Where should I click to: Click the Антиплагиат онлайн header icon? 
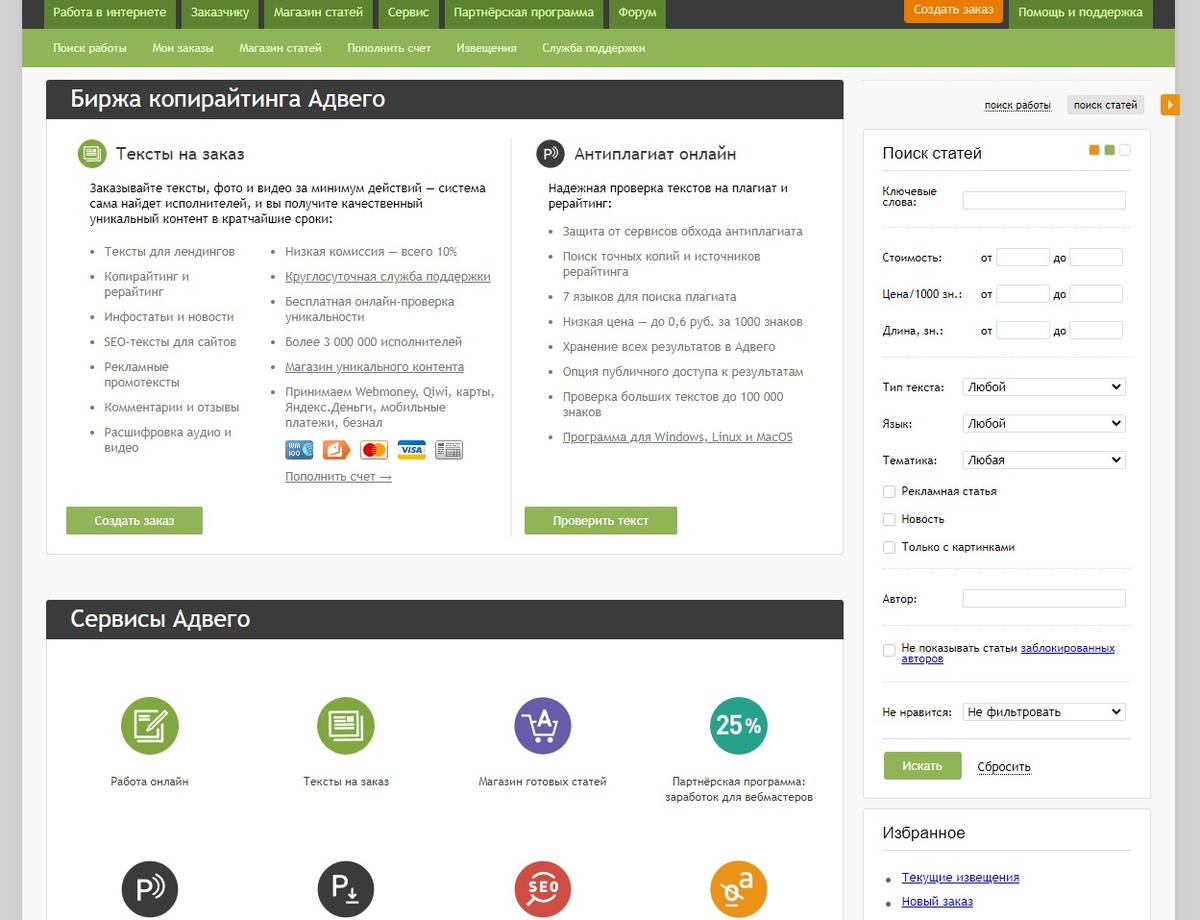[x=550, y=154]
